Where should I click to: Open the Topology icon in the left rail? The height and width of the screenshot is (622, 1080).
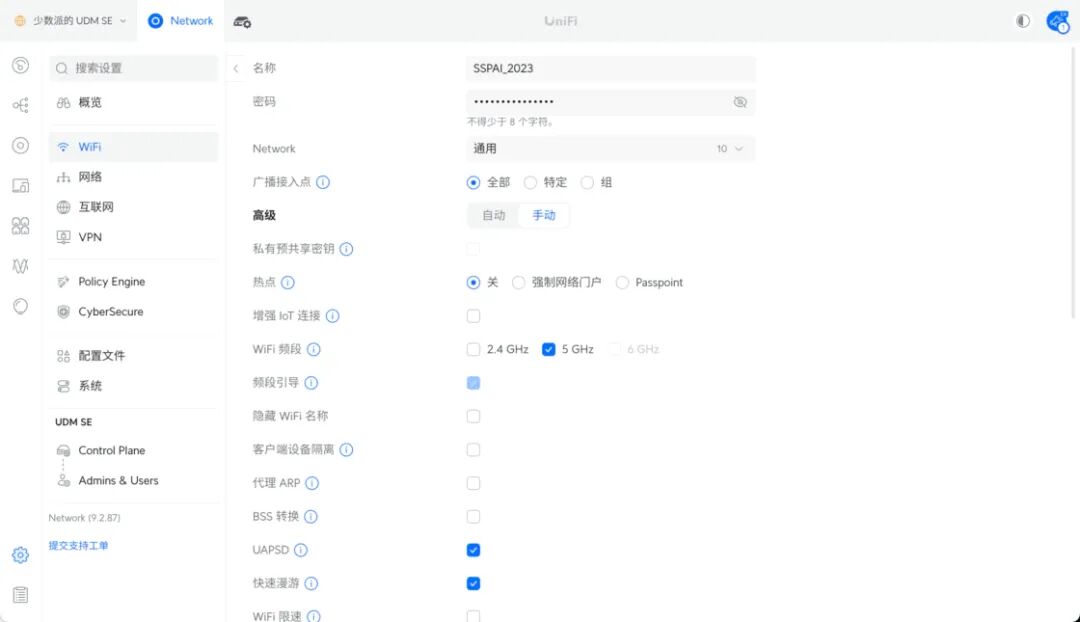[x=21, y=105]
